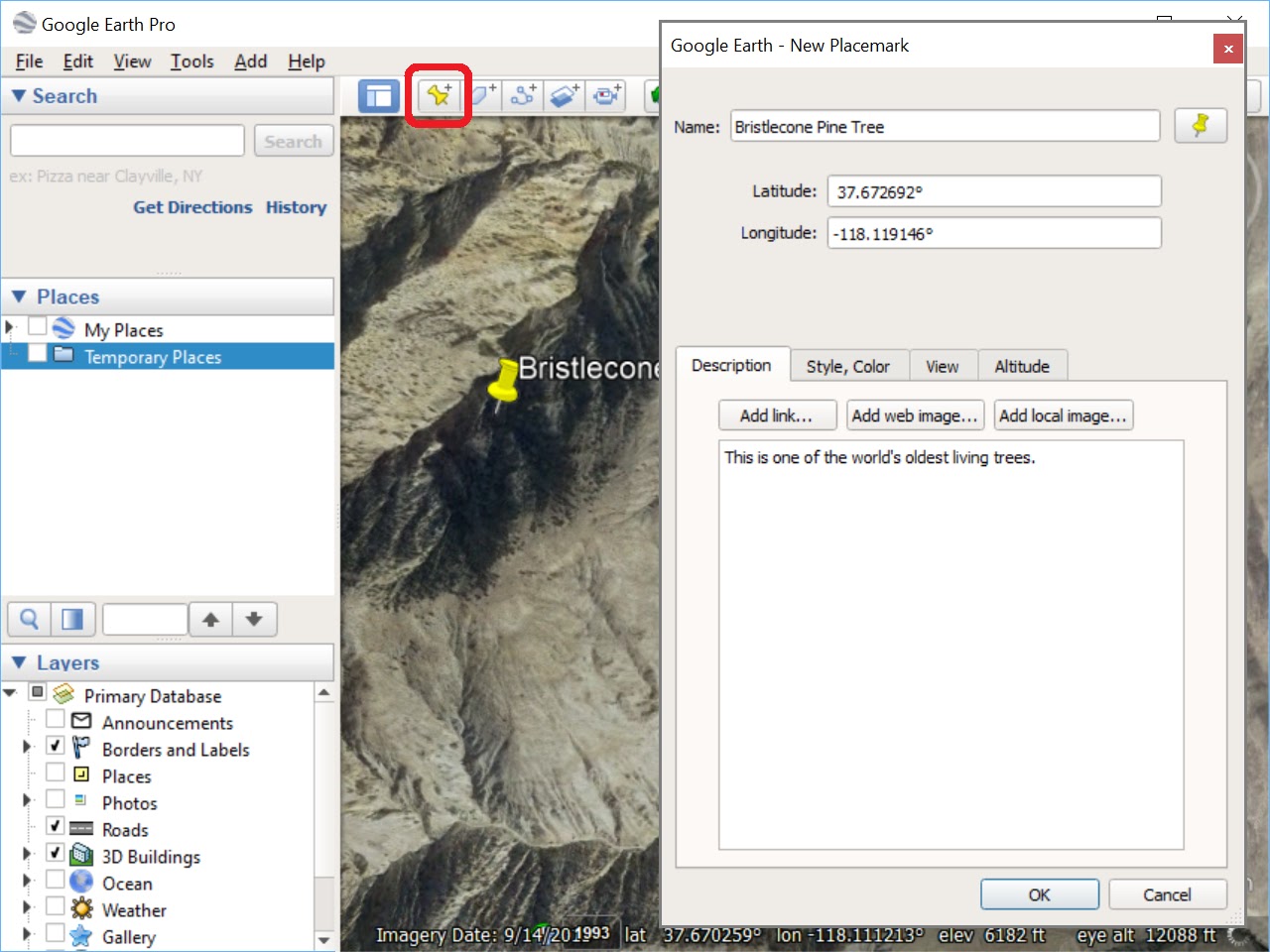Screen dimensions: 1270x952
Task: Open the placemark pushpin icon chooser
Action: click(x=1201, y=126)
